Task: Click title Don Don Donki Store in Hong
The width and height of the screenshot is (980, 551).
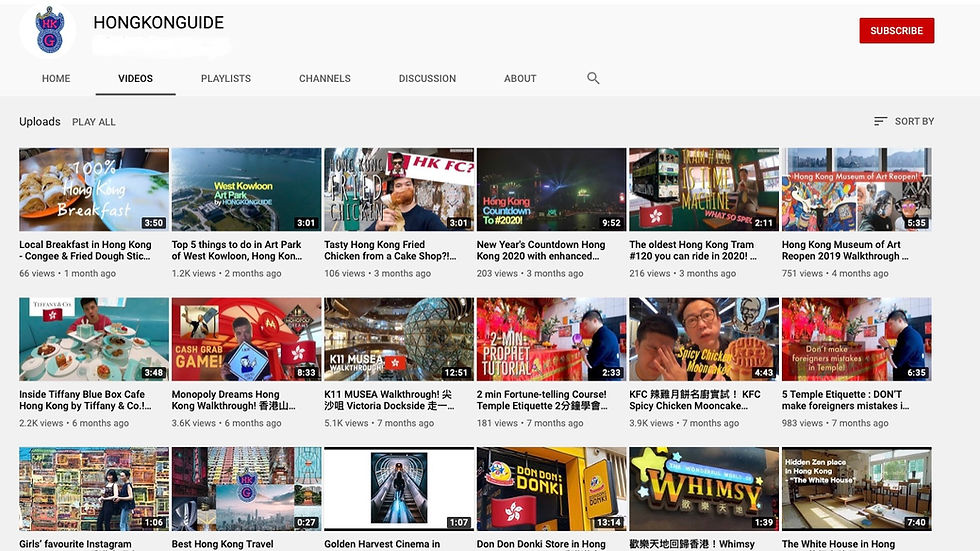Action: click(541, 545)
